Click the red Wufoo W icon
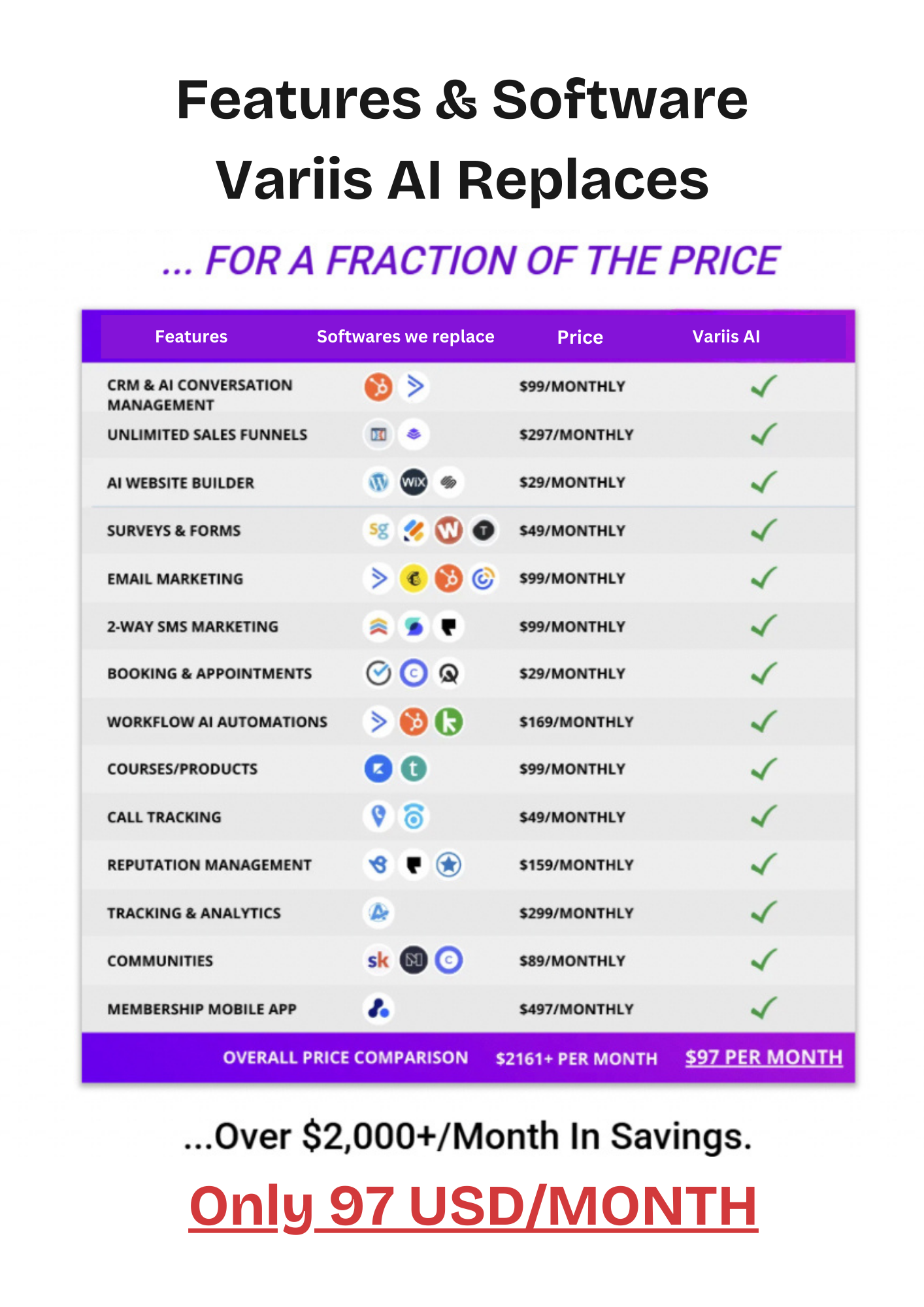 [x=449, y=530]
